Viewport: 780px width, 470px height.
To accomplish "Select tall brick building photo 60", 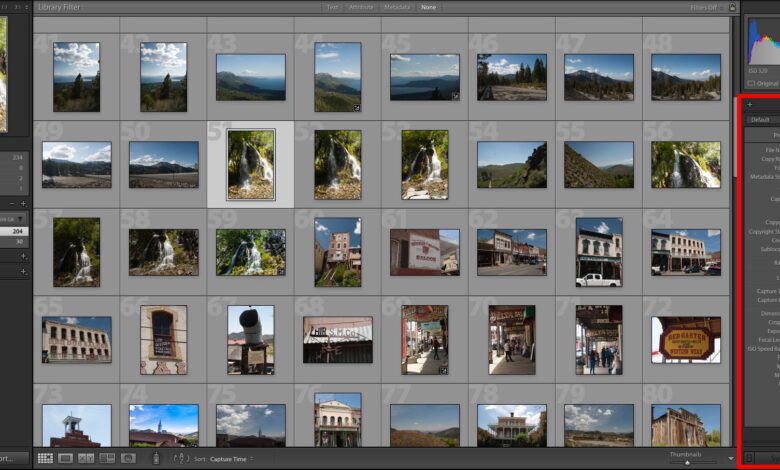I will (338, 252).
